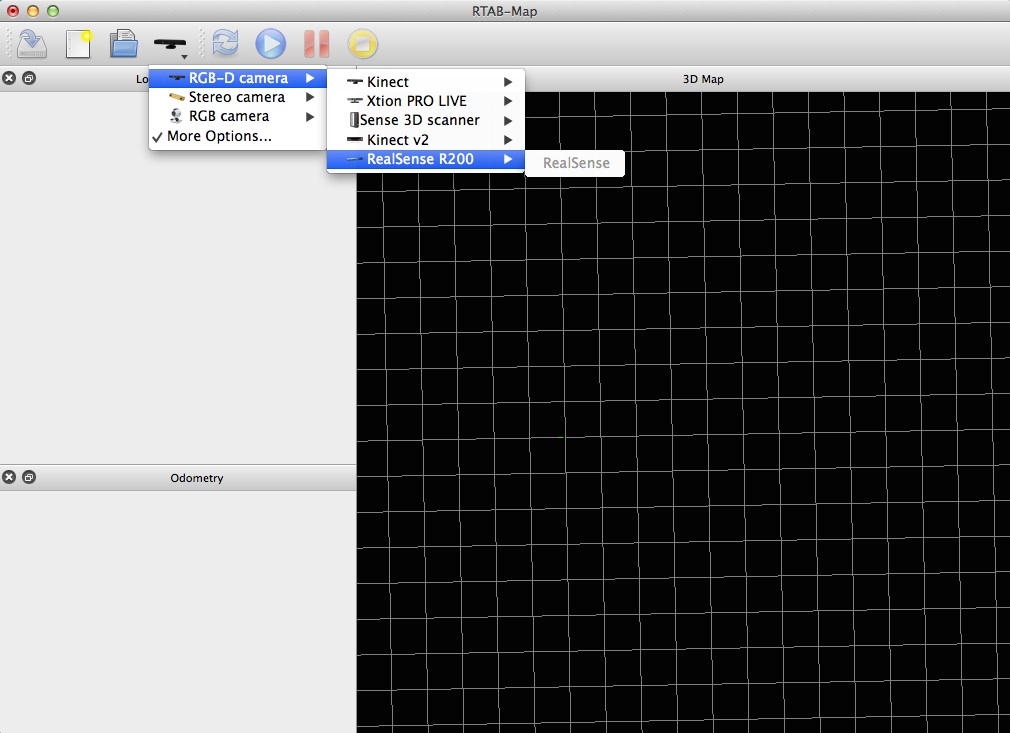1010x733 pixels.
Task: Expand the Stereo camera submenu
Action: pos(237,97)
